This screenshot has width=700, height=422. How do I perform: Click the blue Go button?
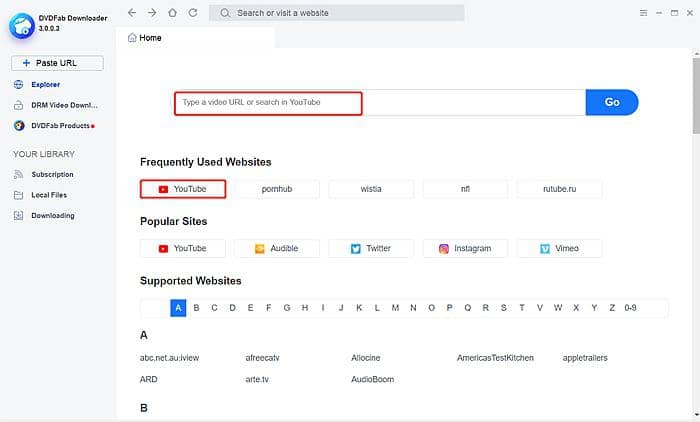tap(612, 102)
